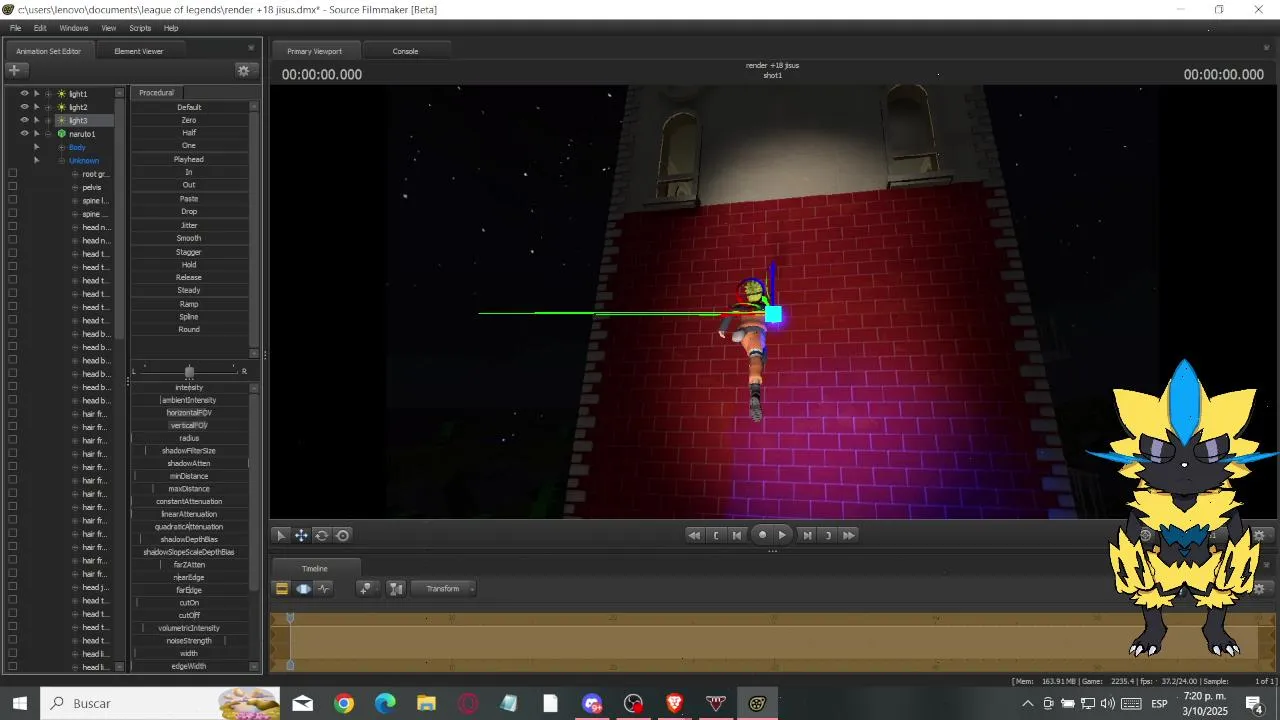Open Windows notification center
This screenshot has width=1280, height=720.
click(x=1254, y=704)
